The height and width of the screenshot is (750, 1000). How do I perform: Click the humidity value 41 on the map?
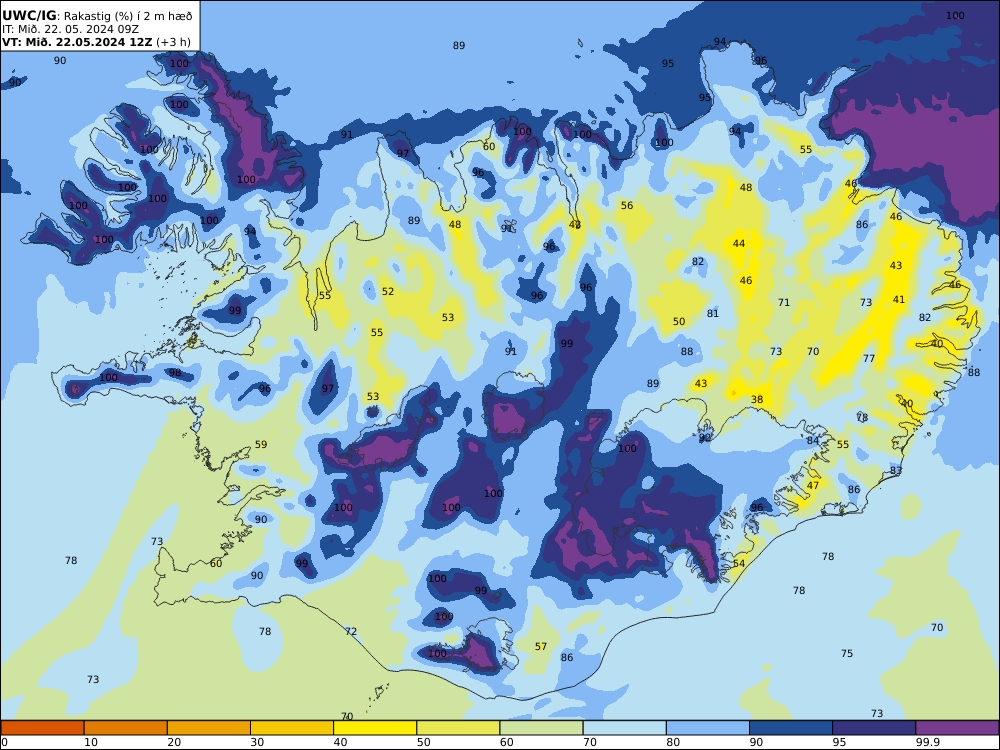click(899, 300)
